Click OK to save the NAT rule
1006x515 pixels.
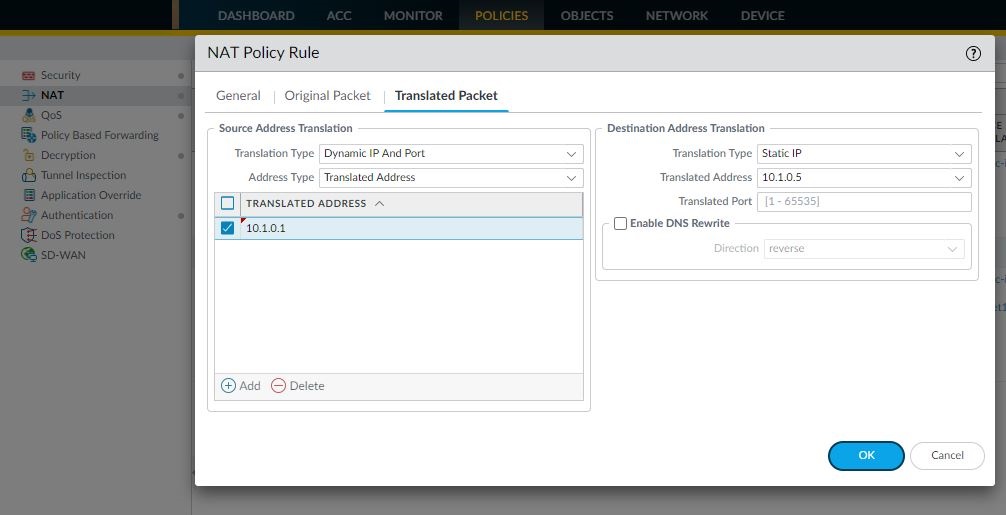click(866, 455)
